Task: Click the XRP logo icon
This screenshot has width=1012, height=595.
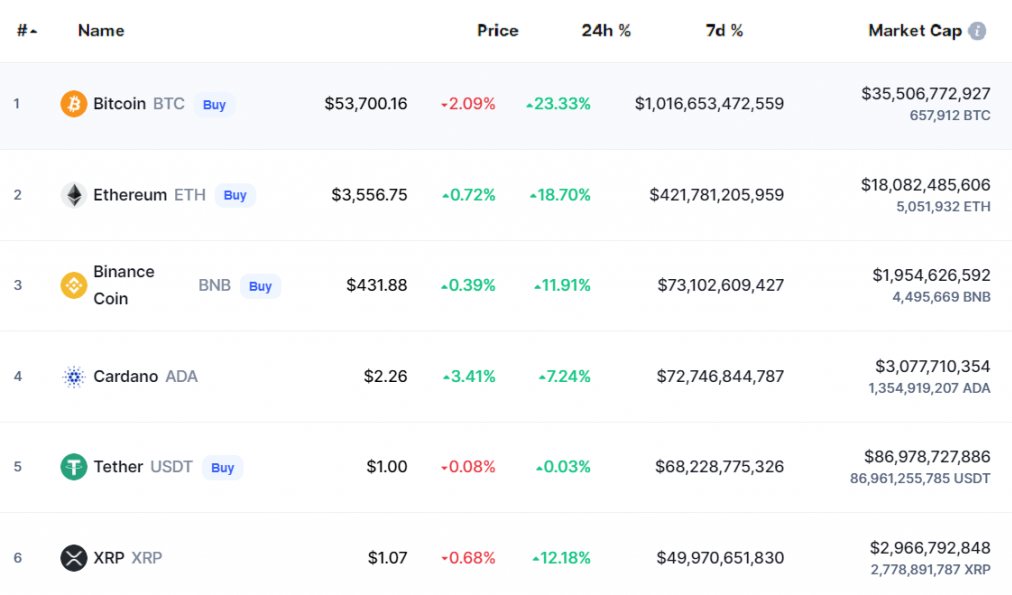Action: point(74,558)
